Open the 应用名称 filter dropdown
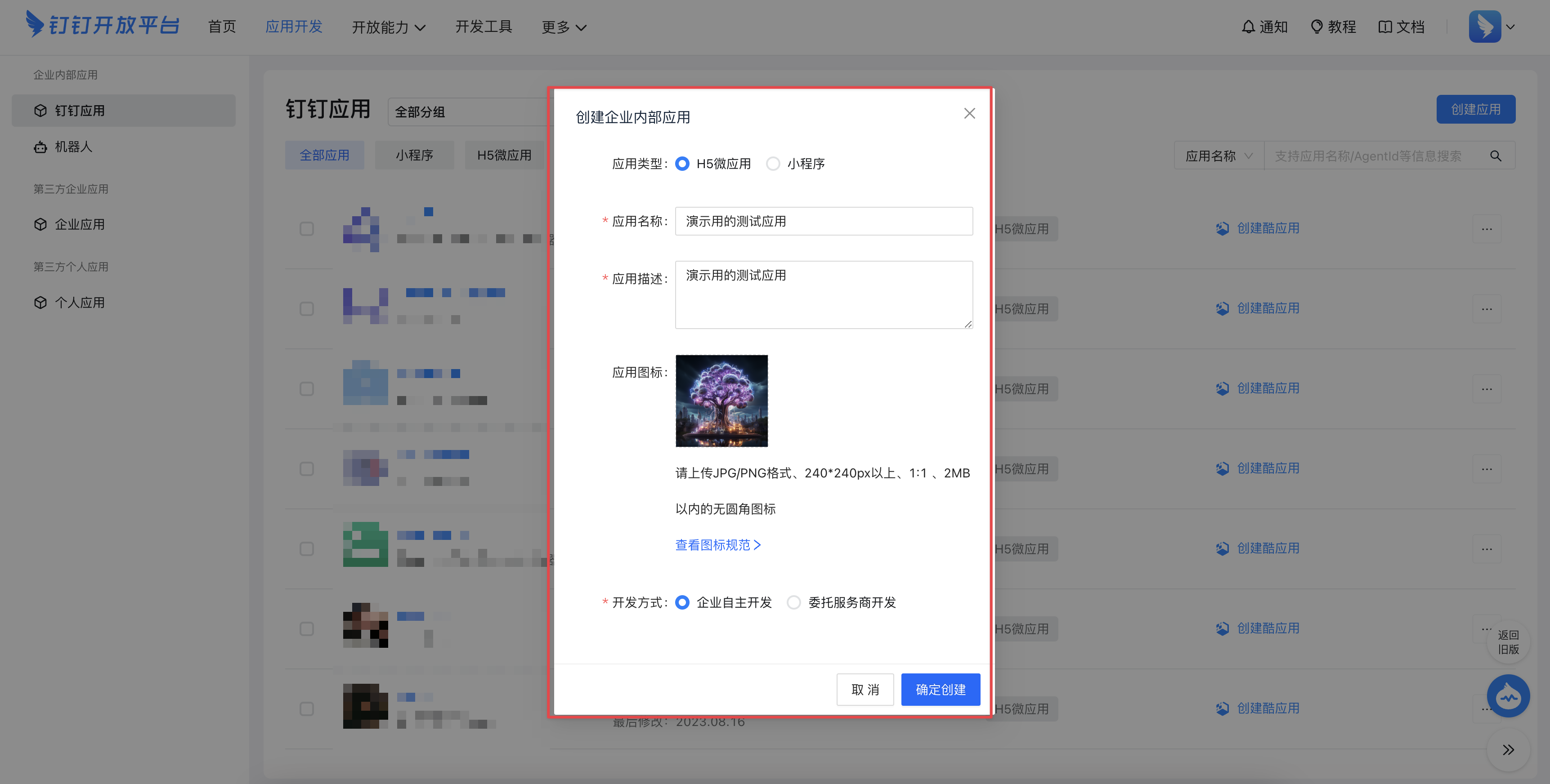This screenshot has height=784, width=1550. [x=1217, y=155]
